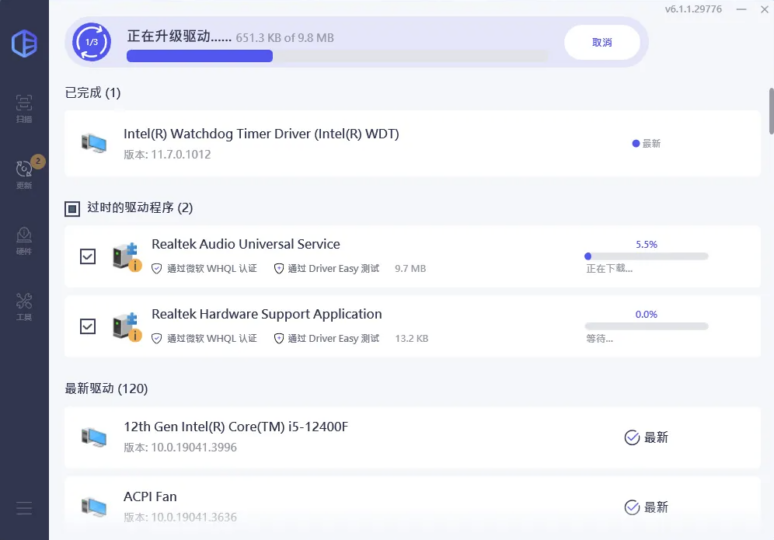Click the 5.5% download percentage
Image resolution: width=774 pixels, height=540 pixels.
(646, 244)
